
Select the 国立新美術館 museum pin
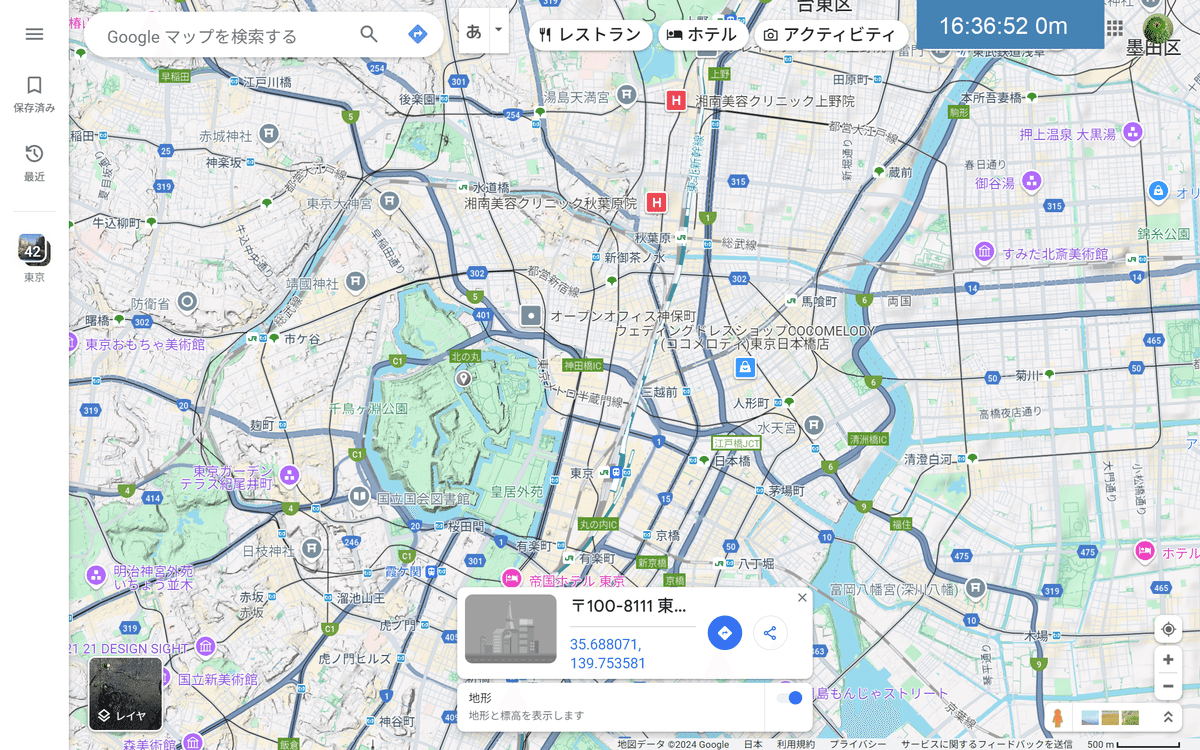(163, 679)
